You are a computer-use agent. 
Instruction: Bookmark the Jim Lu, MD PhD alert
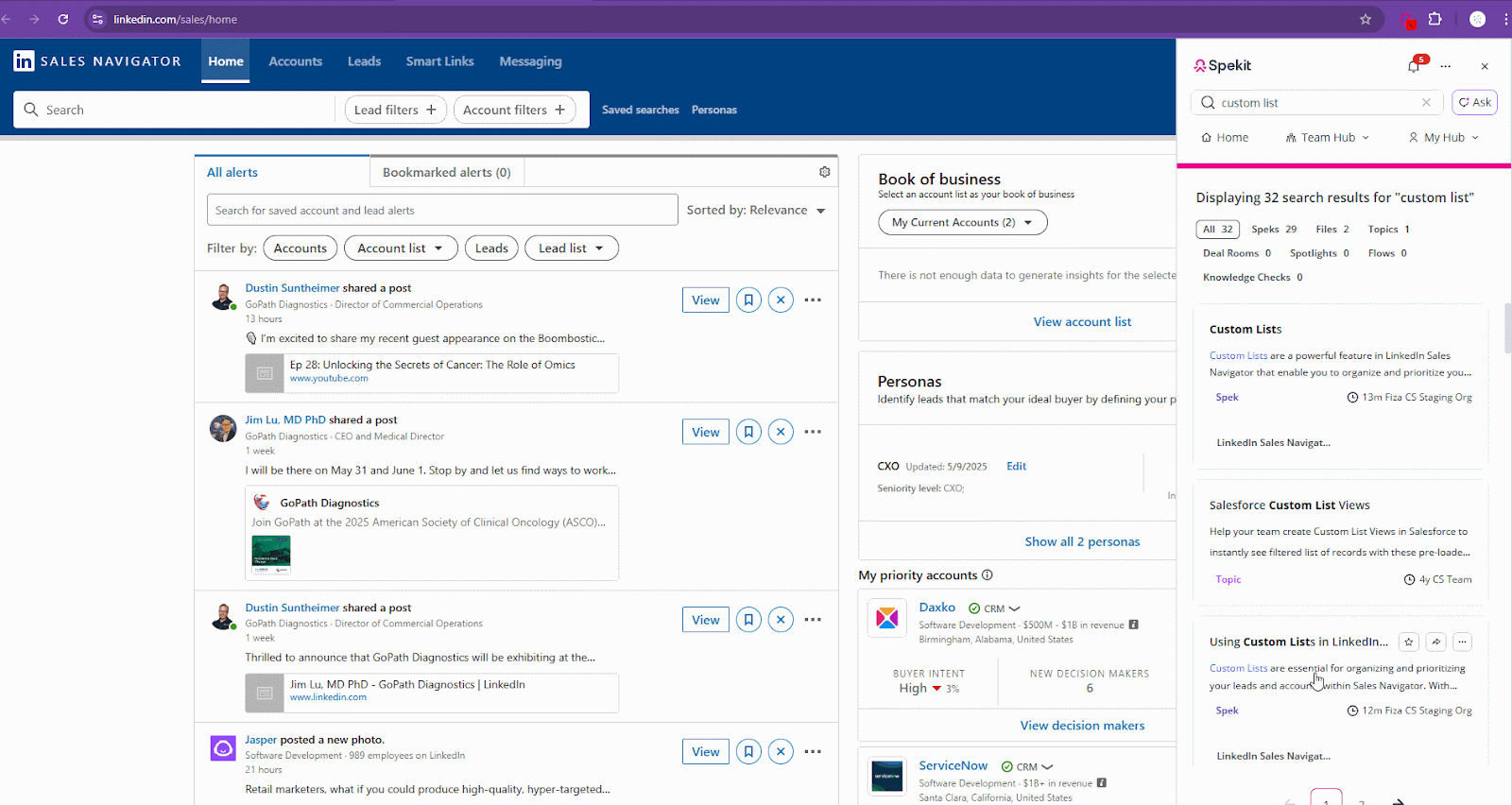pyautogui.click(x=748, y=432)
